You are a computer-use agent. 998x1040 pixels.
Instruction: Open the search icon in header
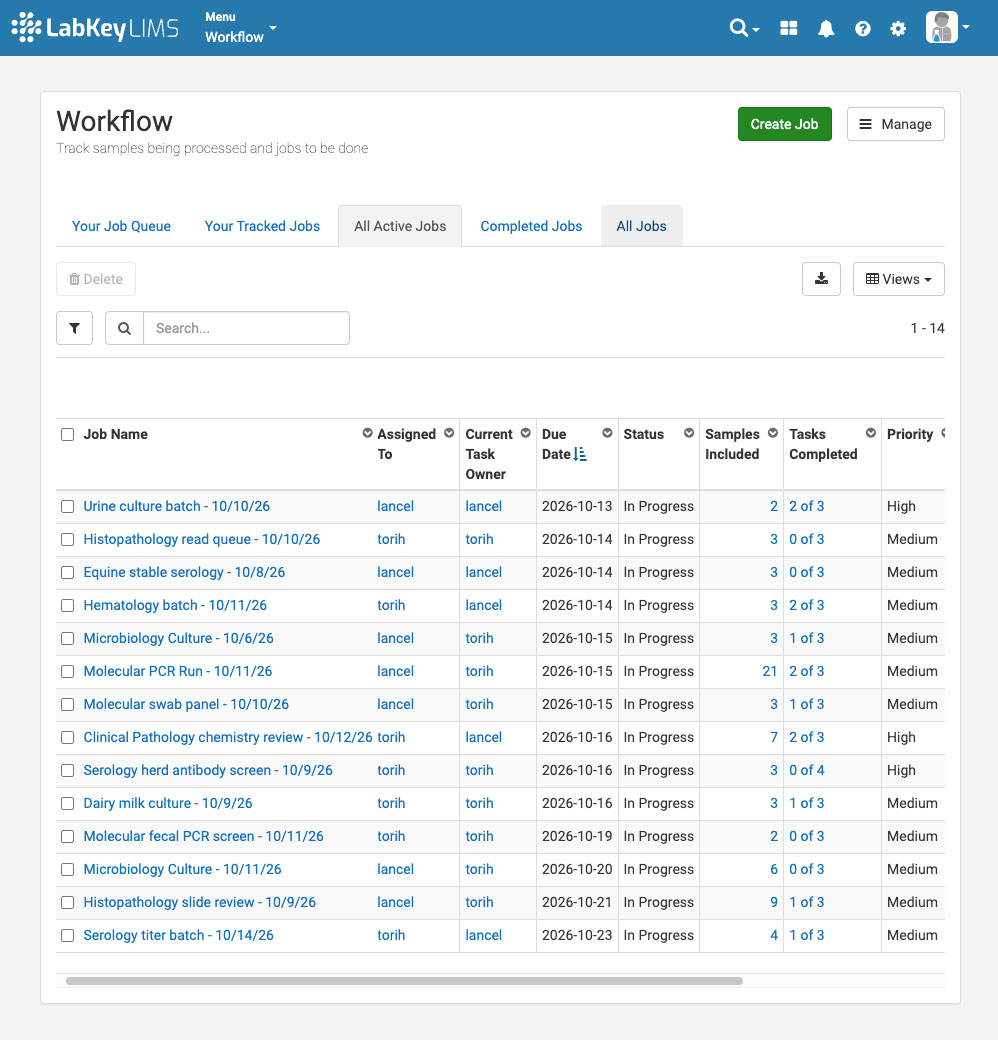pyautogui.click(x=743, y=28)
